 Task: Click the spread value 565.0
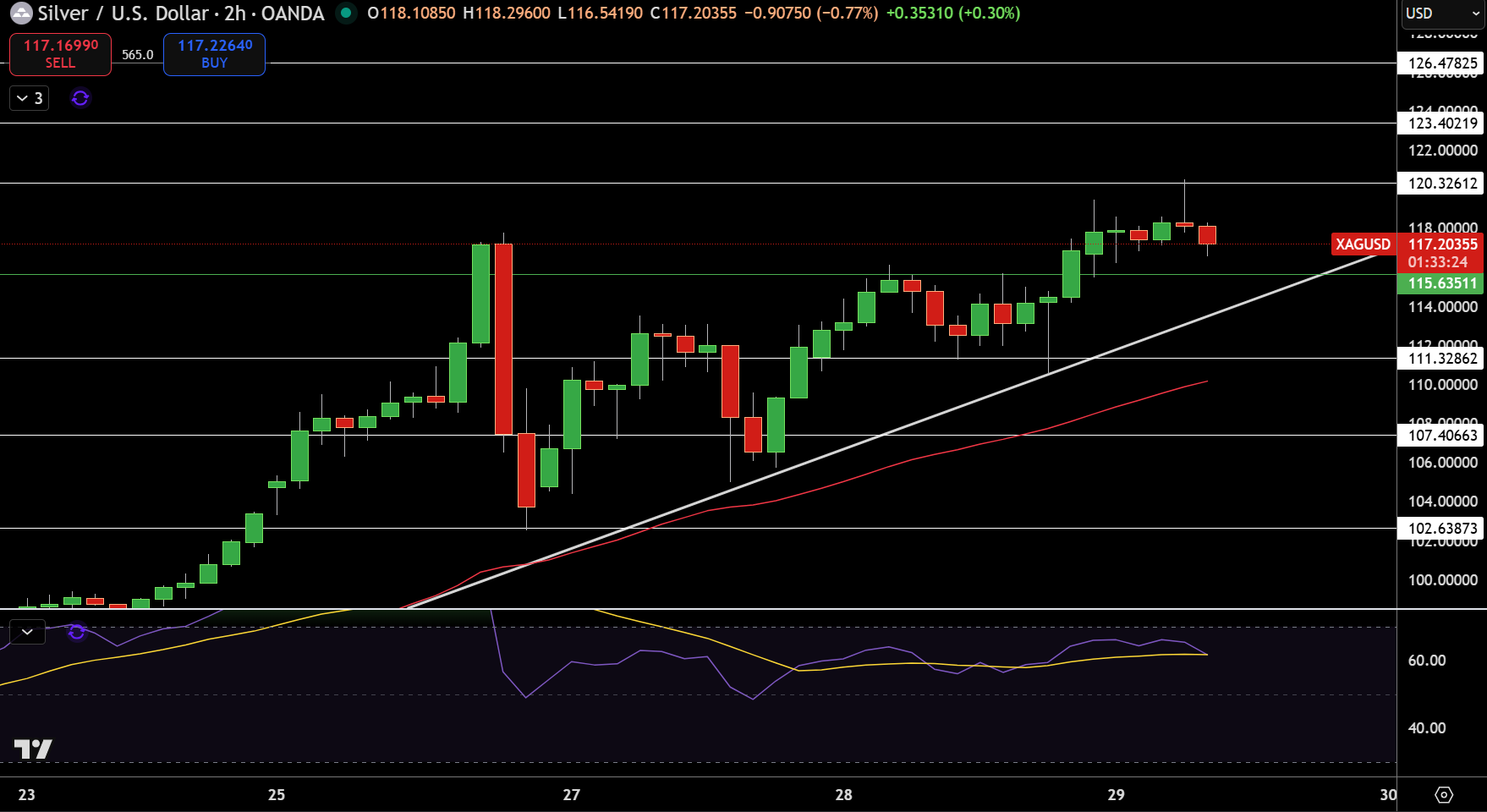click(137, 55)
